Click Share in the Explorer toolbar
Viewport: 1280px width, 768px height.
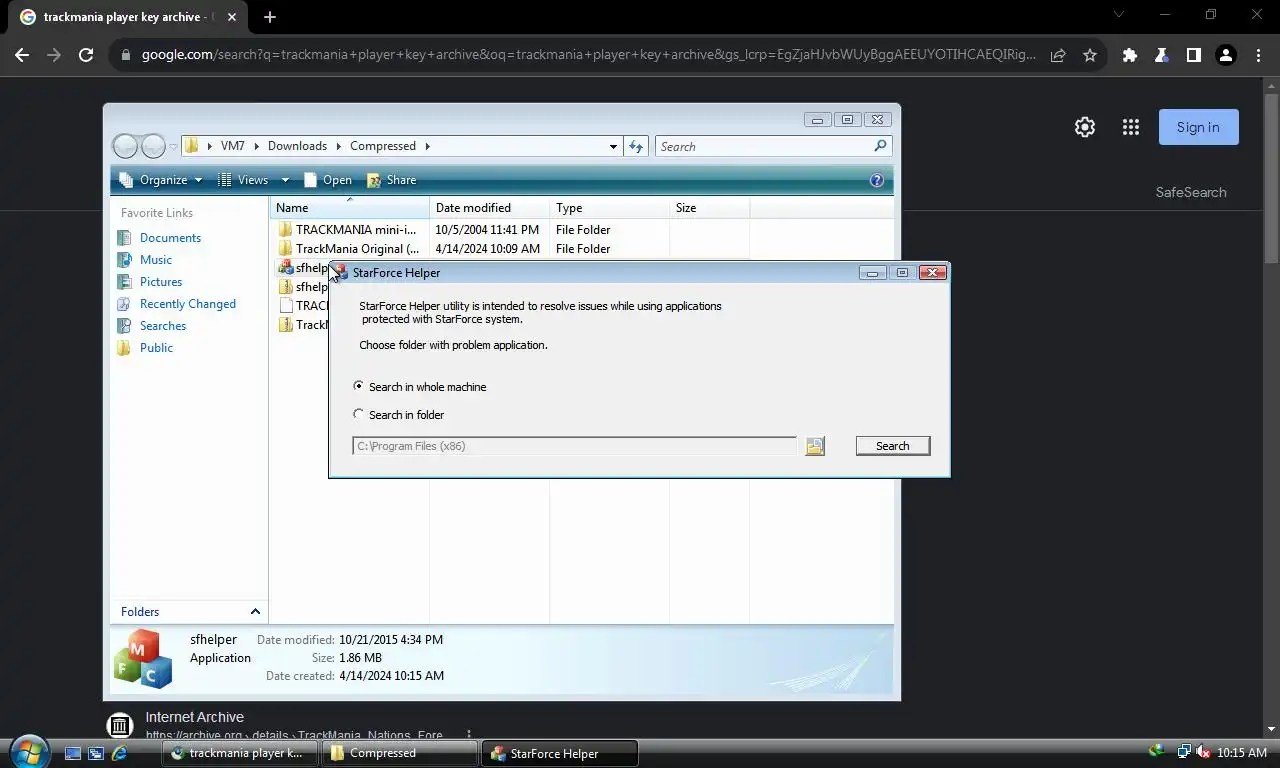[392, 180]
